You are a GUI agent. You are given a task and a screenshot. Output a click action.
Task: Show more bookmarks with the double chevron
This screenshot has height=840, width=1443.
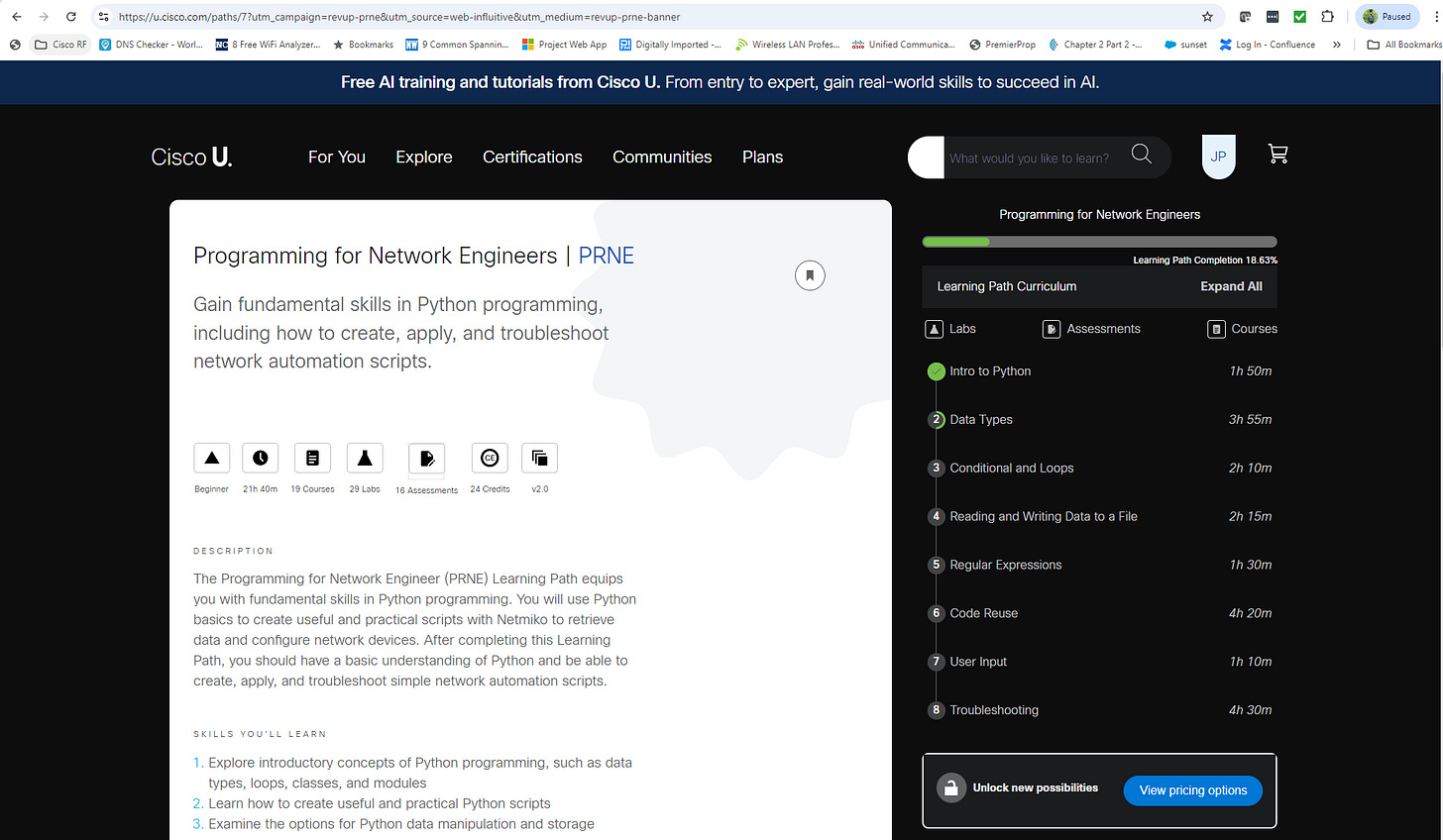(x=1336, y=45)
